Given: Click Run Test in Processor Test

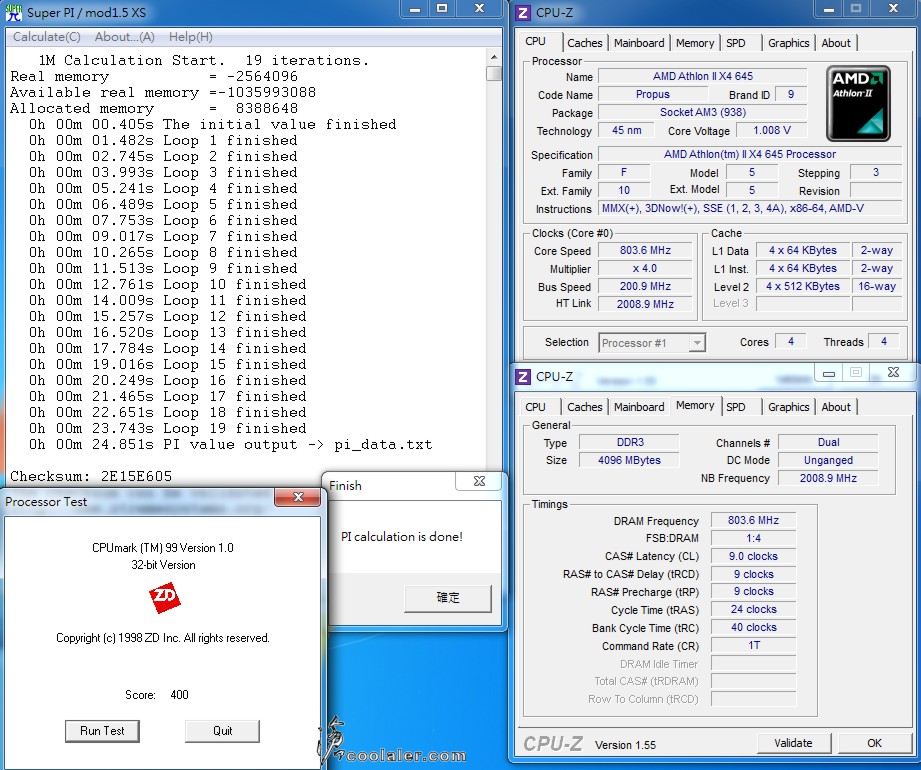Looking at the screenshot, I should tap(102, 731).
